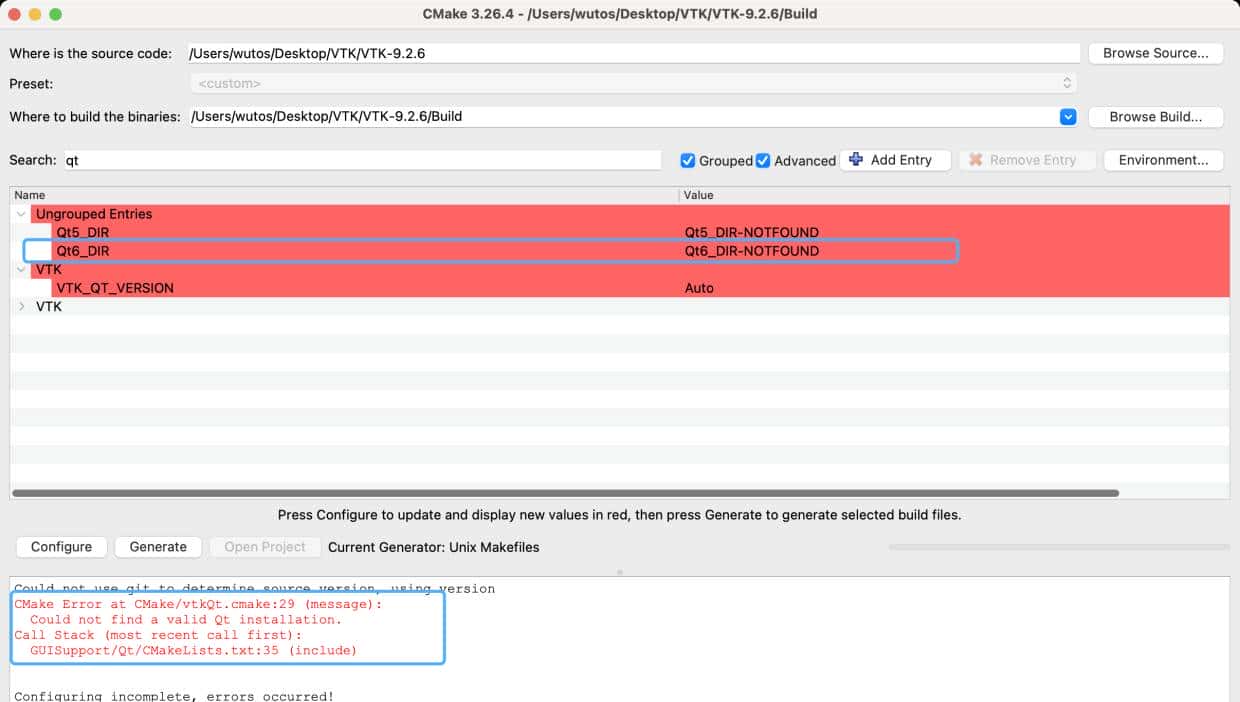Select the VTK_QT_VERSION entry

(115, 288)
